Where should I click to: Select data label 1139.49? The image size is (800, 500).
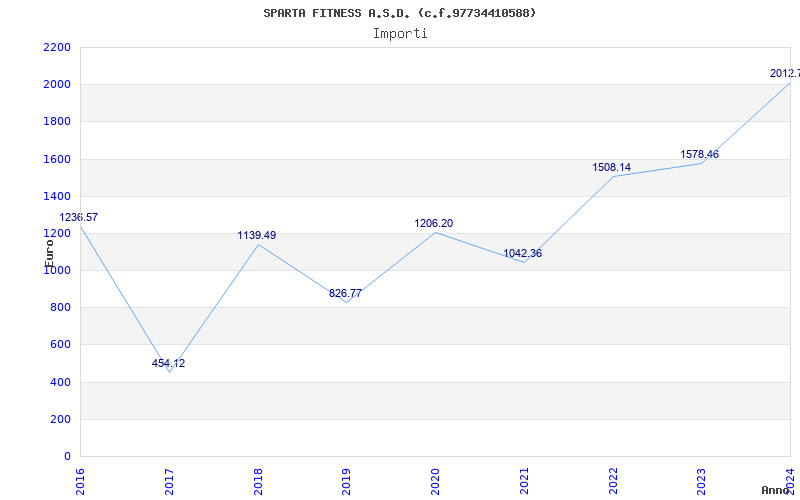[x=257, y=235]
